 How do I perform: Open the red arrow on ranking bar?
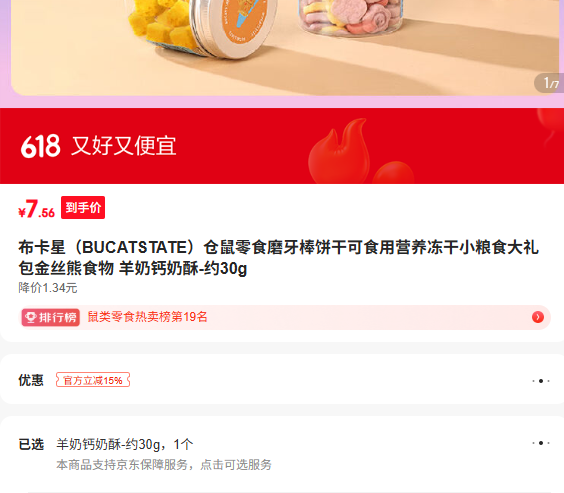coord(538,317)
